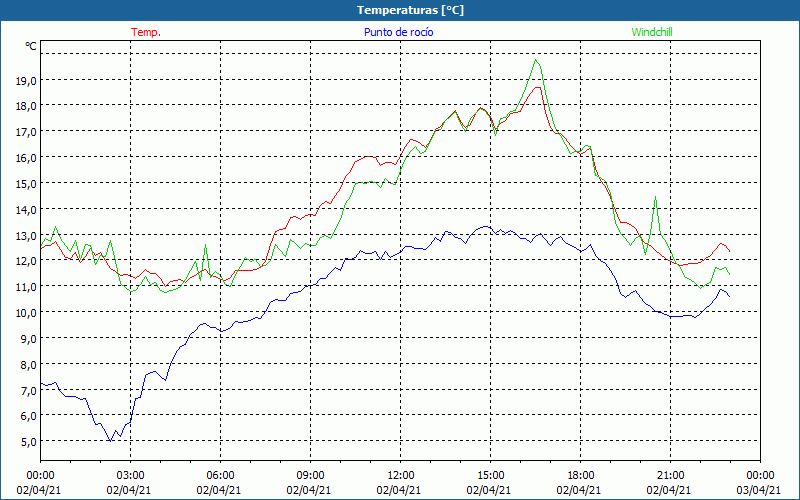Click the 5,0 y-axis value
This screenshot has width=800, height=500.
29,442
